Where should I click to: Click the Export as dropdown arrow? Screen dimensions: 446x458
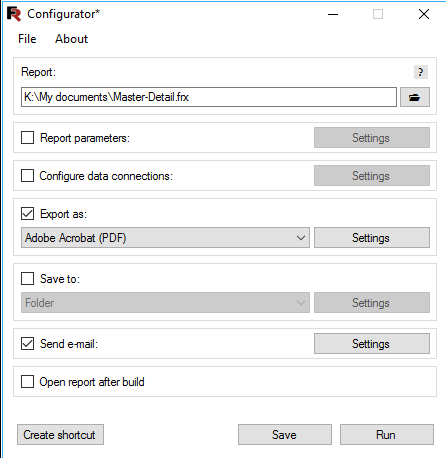click(x=301, y=238)
